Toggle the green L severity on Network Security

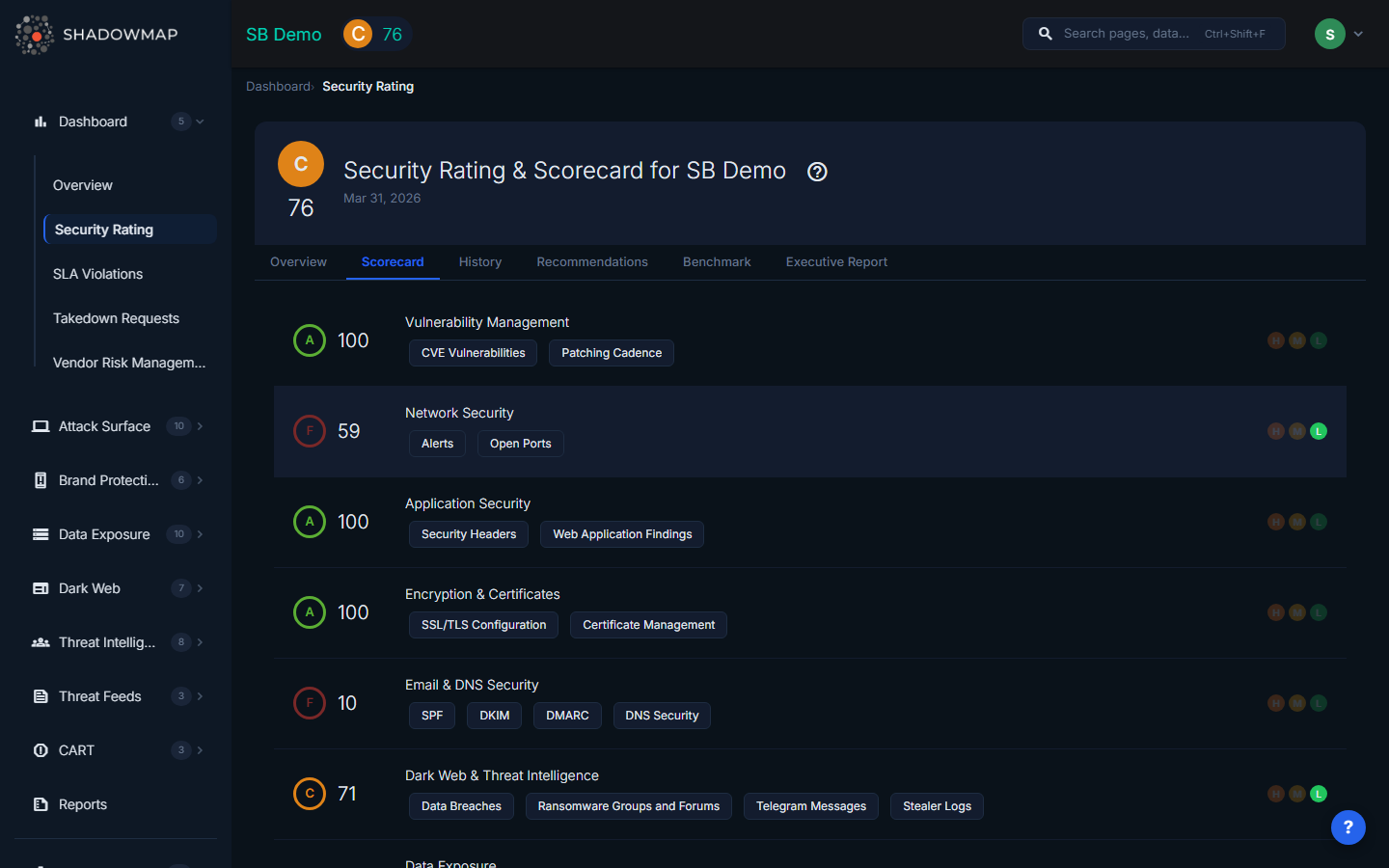click(x=1319, y=431)
